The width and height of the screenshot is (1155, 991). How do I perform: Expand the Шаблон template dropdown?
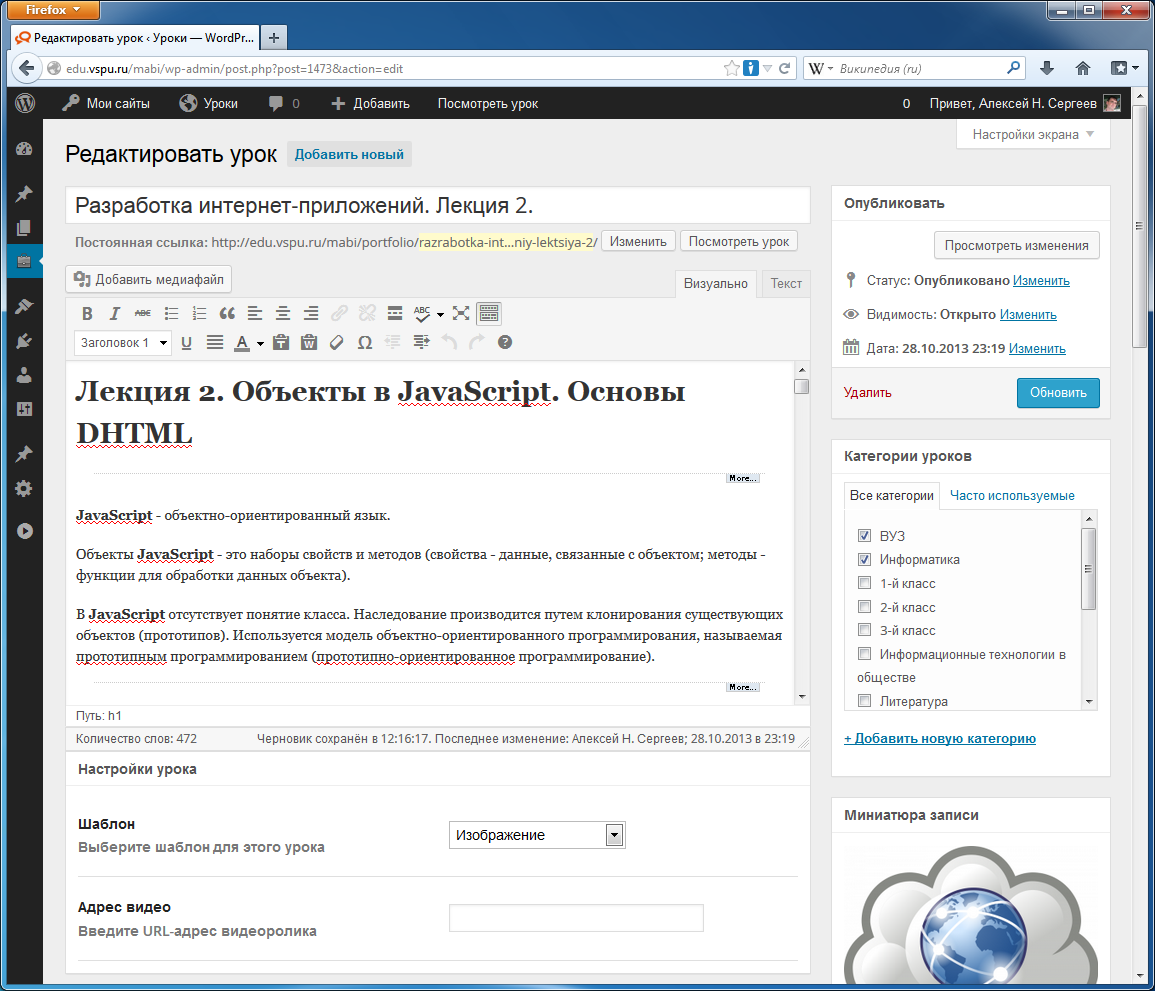click(x=615, y=835)
